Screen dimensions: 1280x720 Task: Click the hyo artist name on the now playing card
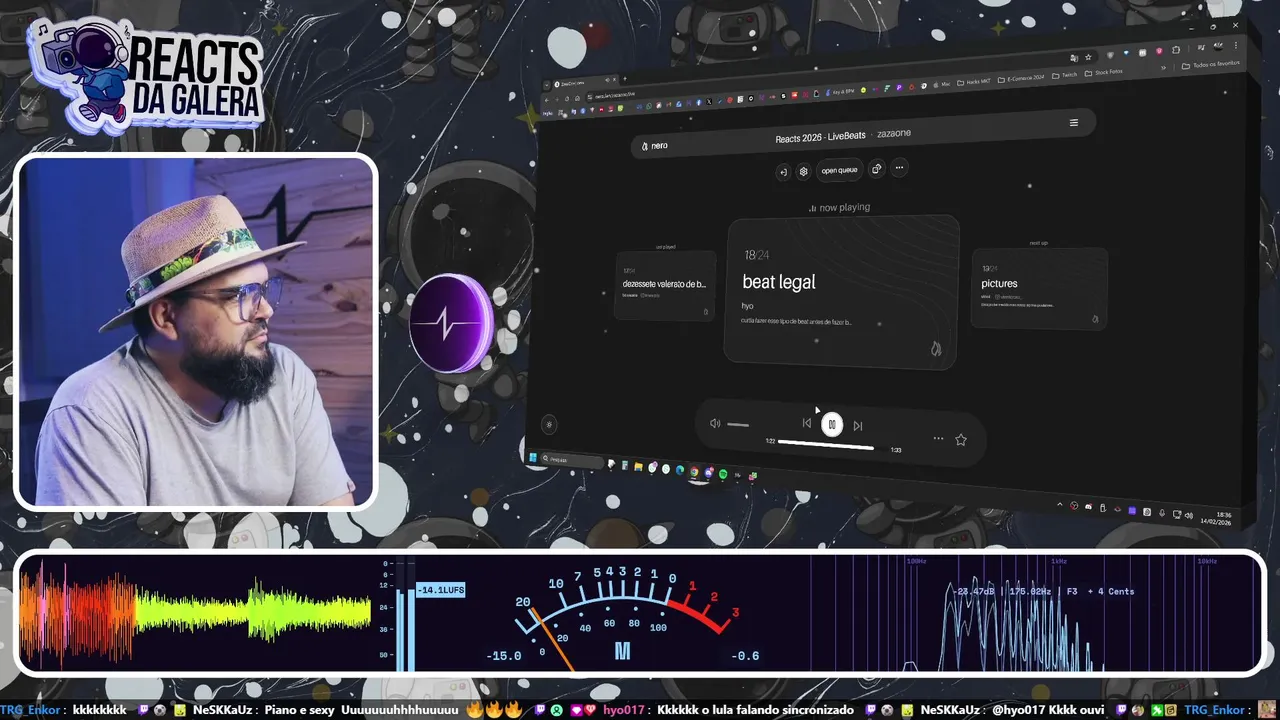click(x=748, y=305)
